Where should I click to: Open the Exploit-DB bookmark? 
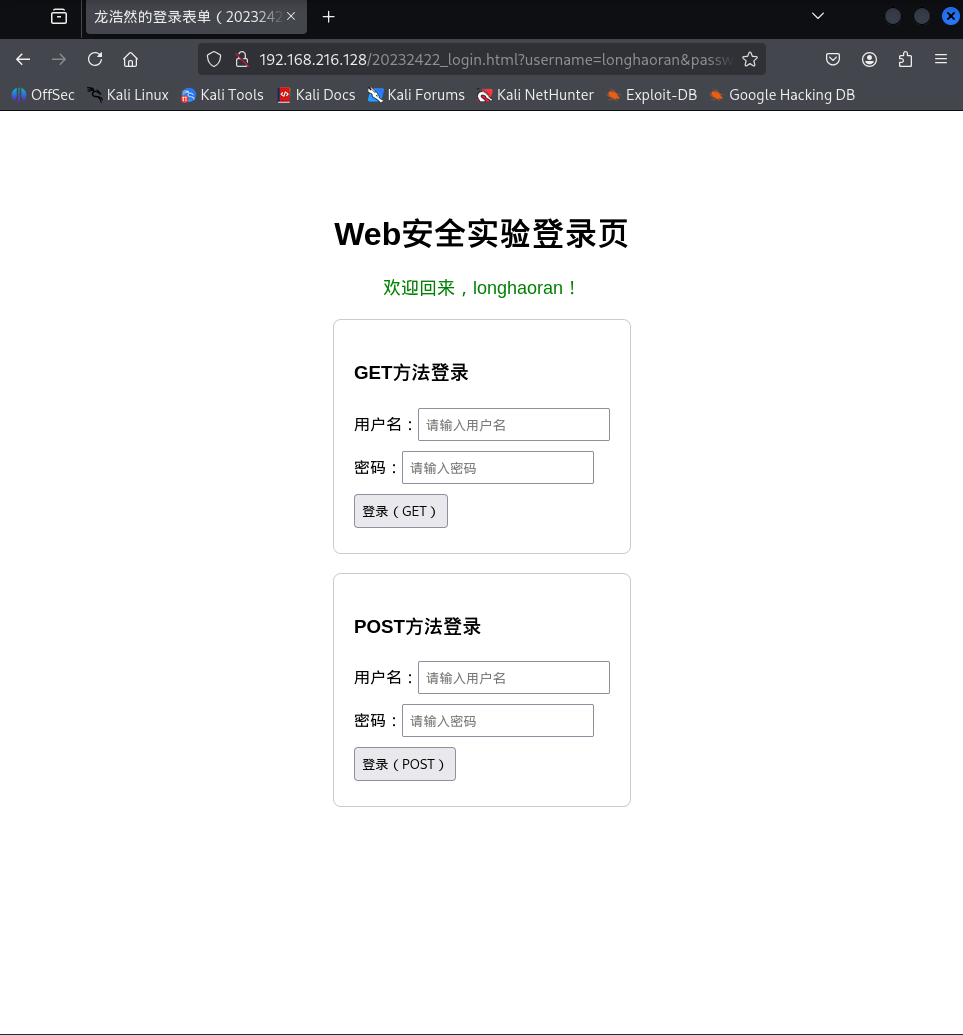[651, 95]
